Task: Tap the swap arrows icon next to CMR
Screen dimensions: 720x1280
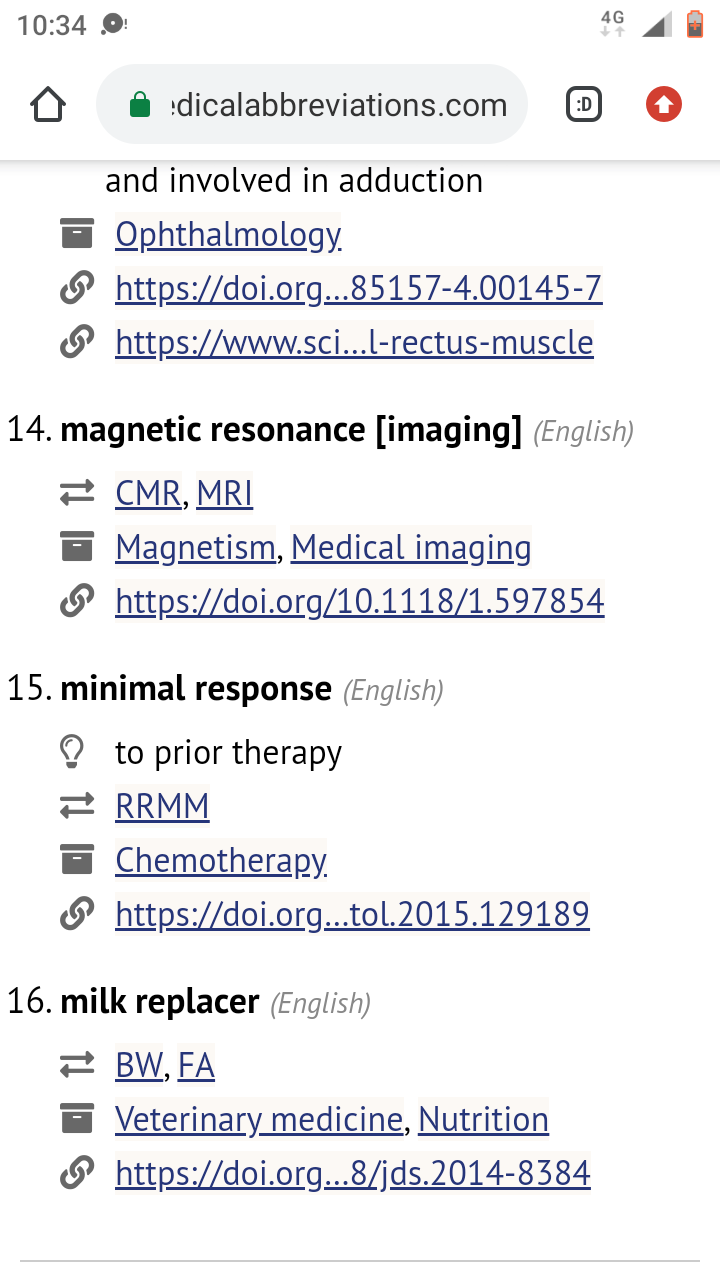Action: [77, 493]
